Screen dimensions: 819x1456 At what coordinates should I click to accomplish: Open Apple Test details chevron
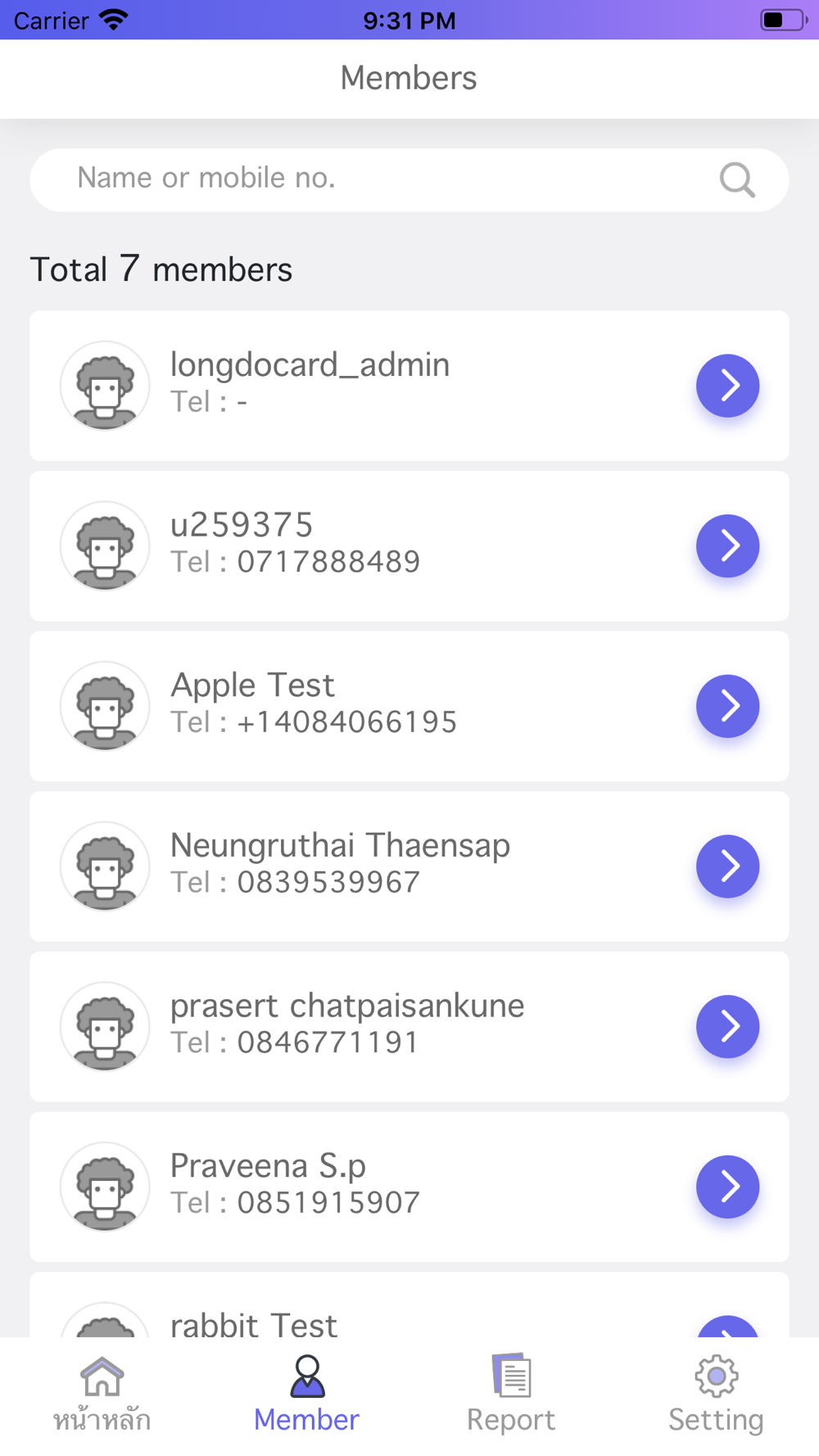(x=728, y=706)
